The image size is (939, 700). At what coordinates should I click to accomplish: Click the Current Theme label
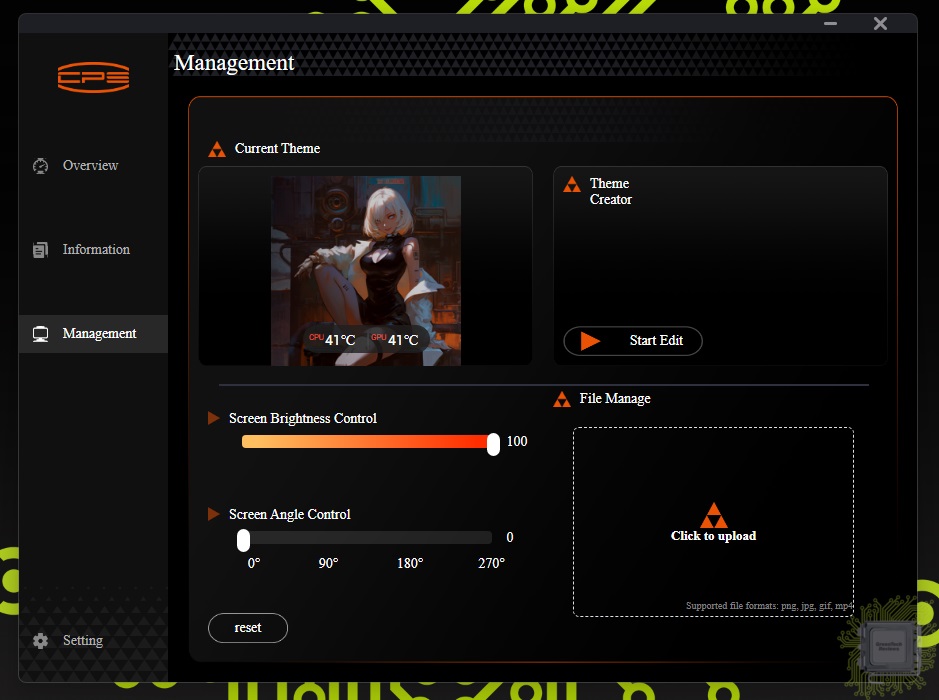277,149
